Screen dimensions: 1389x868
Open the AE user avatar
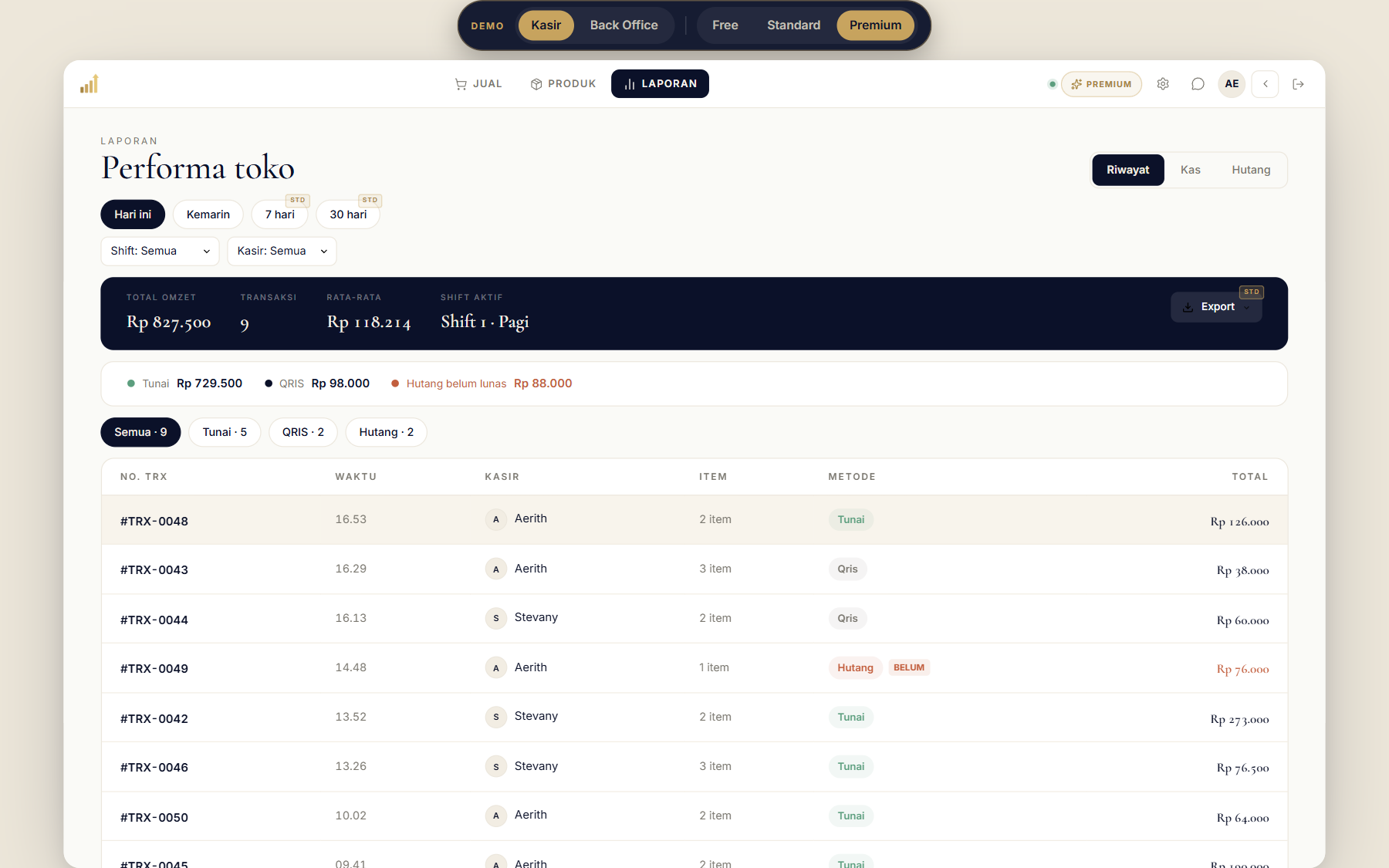point(1232,84)
